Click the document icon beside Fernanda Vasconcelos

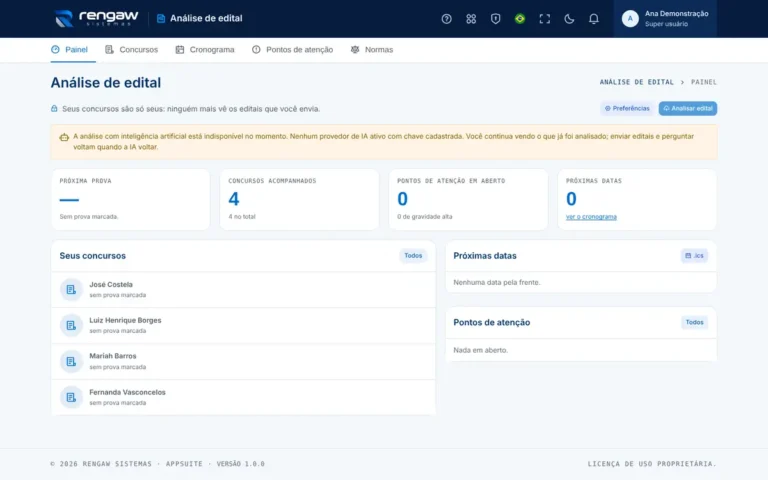[x=71, y=397]
